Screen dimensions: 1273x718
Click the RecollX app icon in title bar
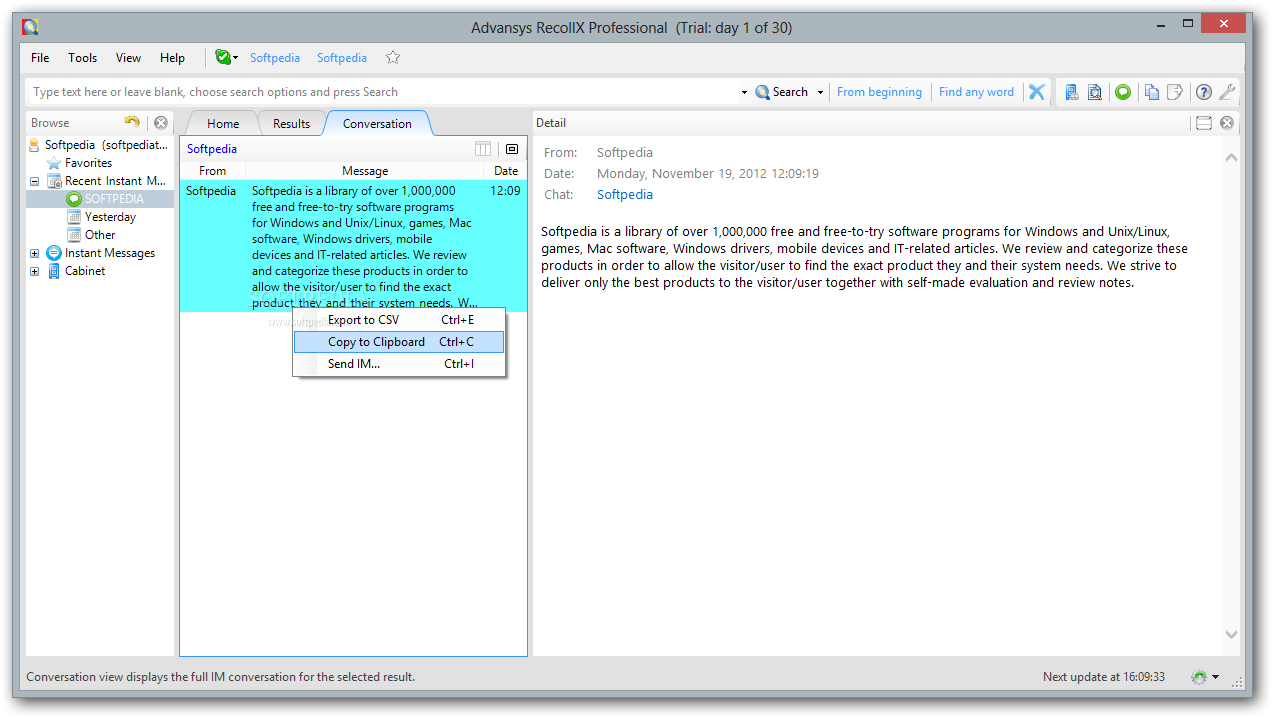pyautogui.click(x=30, y=27)
